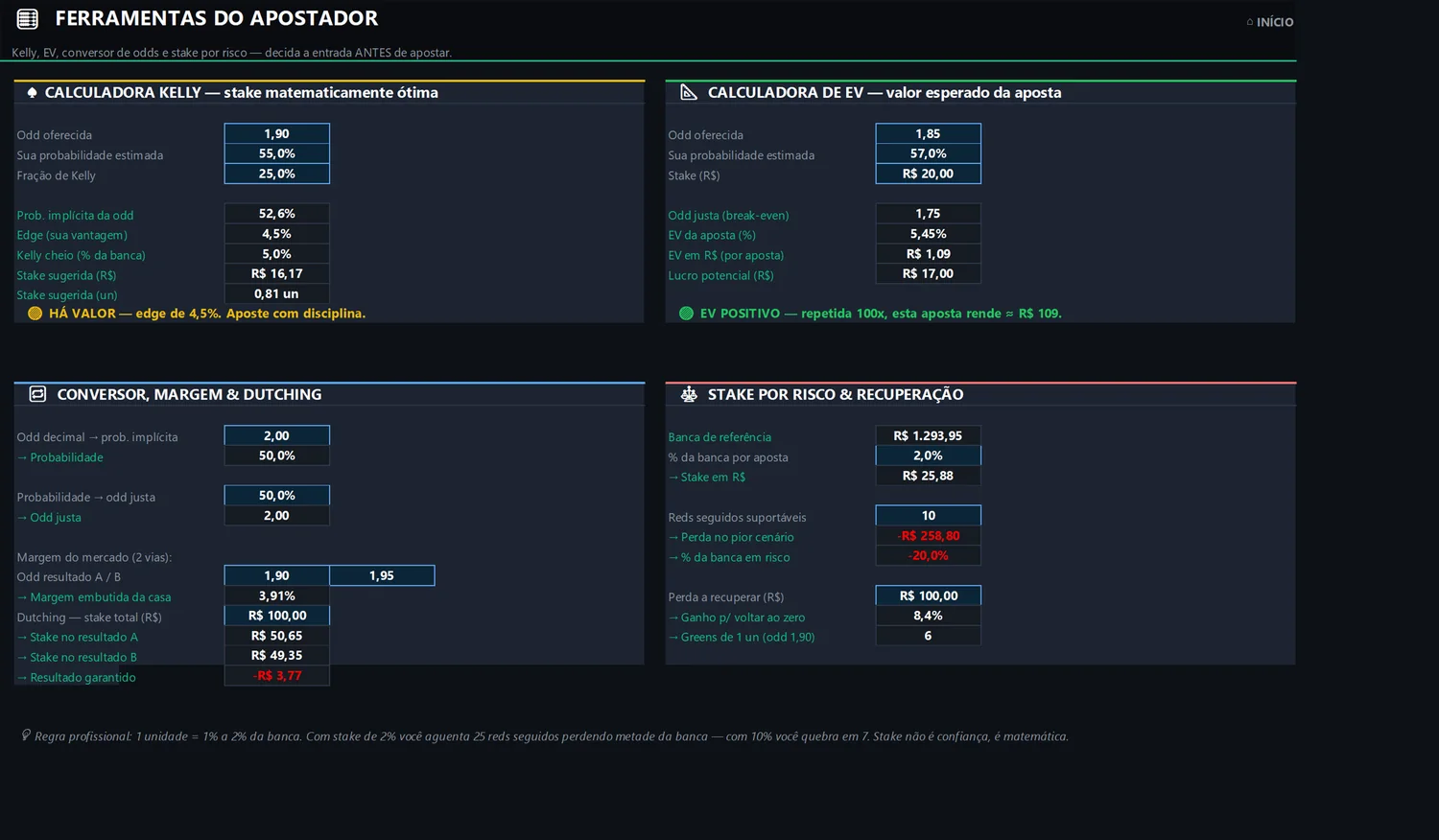This screenshot has height=840, width=1439.
Task: Select Kelly Odd oferecida field 1,90
Action: click(277, 133)
